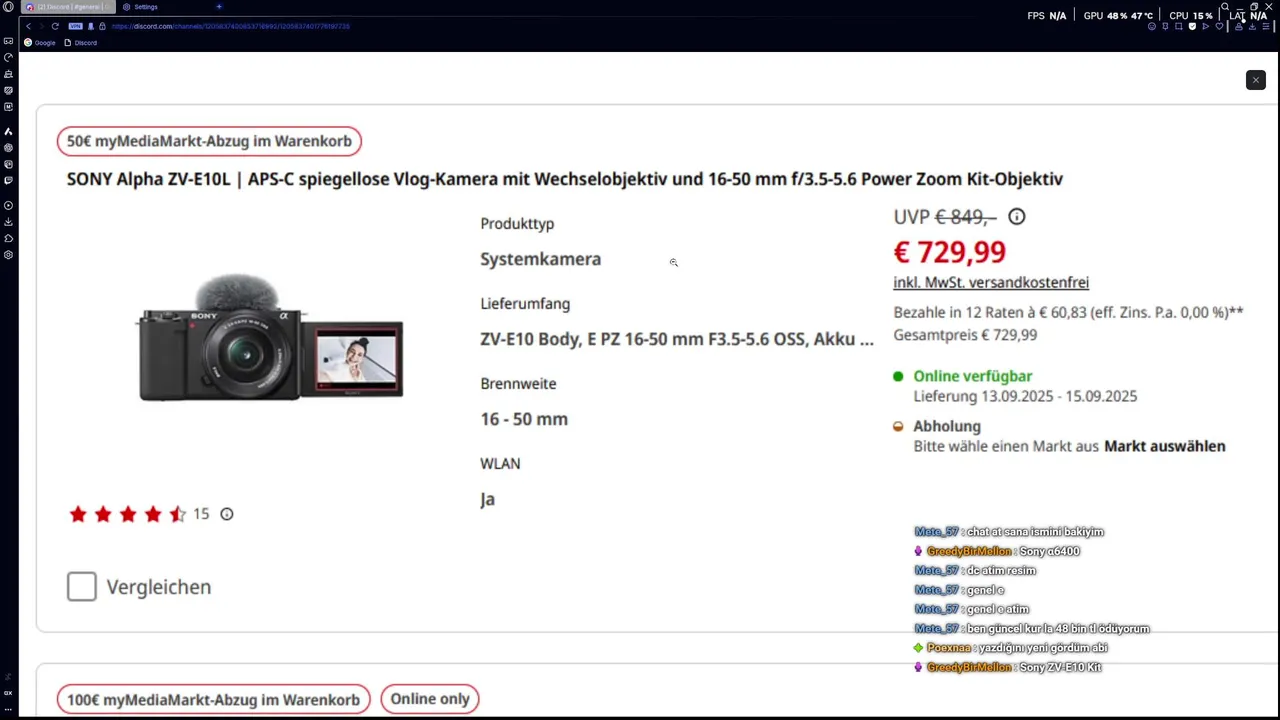Click the Systemkamera product type text
The image size is (1280, 720).
pyautogui.click(x=541, y=259)
